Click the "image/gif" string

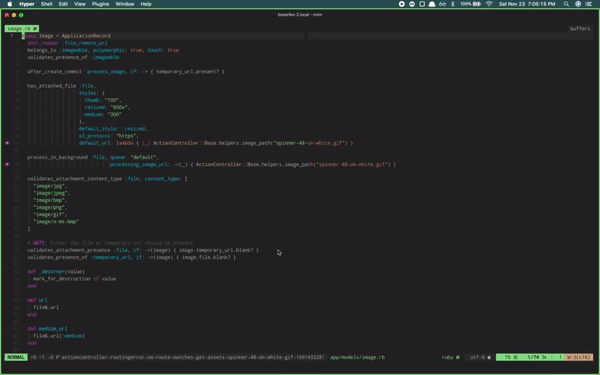[x=49, y=214]
